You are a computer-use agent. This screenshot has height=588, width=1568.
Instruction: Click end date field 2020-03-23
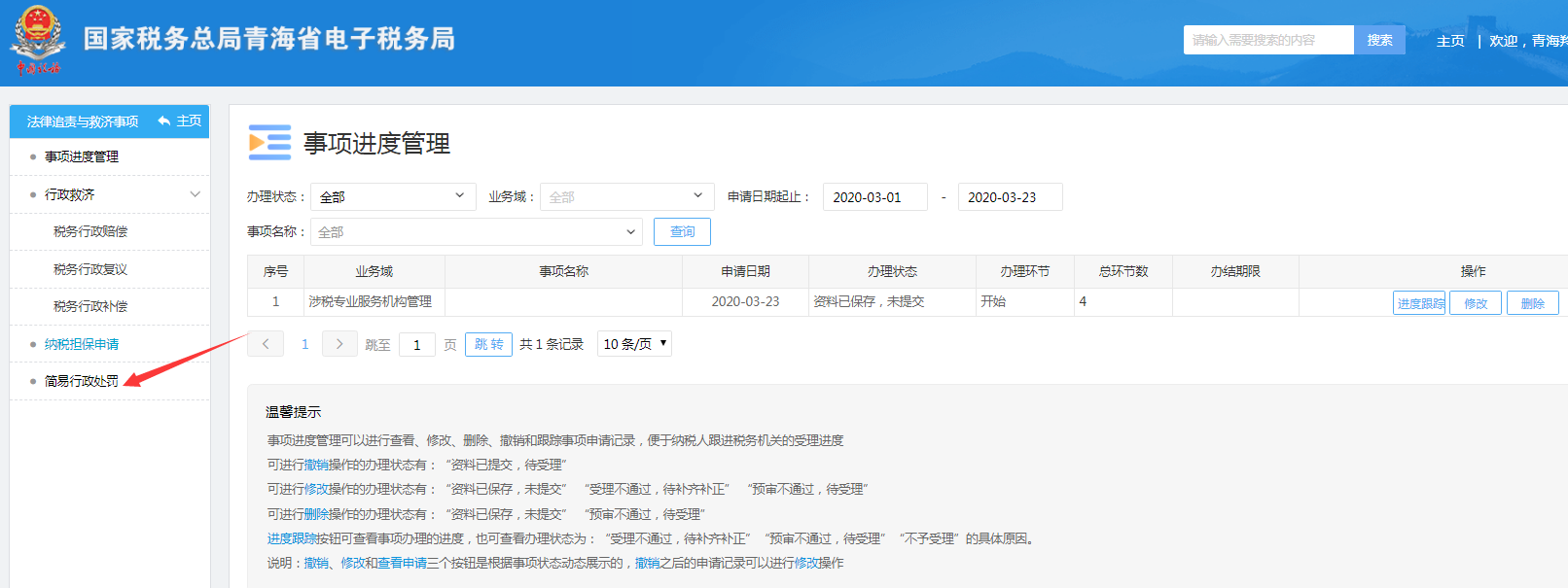pos(1010,196)
